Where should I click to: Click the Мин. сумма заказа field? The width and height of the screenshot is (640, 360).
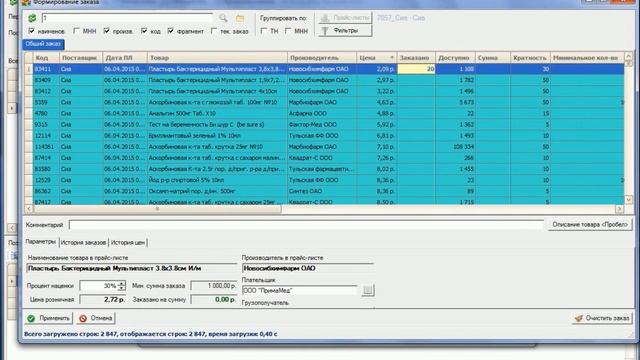(214, 286)
